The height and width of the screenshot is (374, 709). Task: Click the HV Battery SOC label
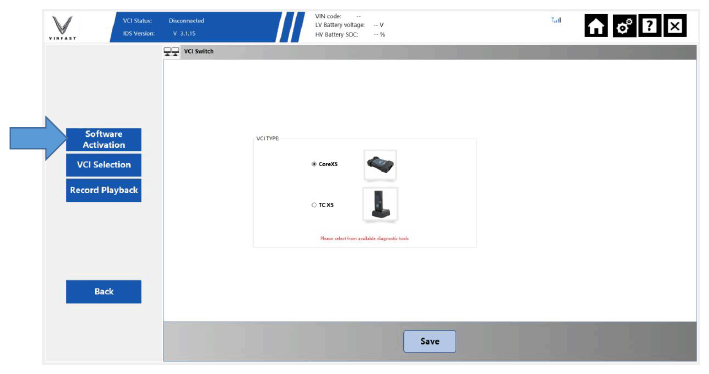coord(337,34)
